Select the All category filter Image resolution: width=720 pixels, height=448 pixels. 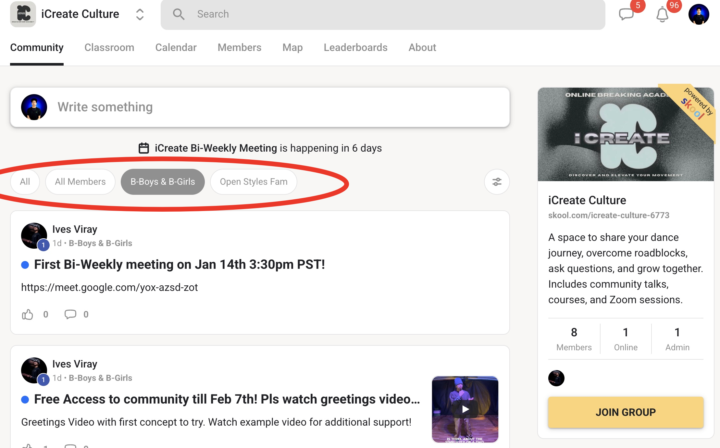point(25,182)
